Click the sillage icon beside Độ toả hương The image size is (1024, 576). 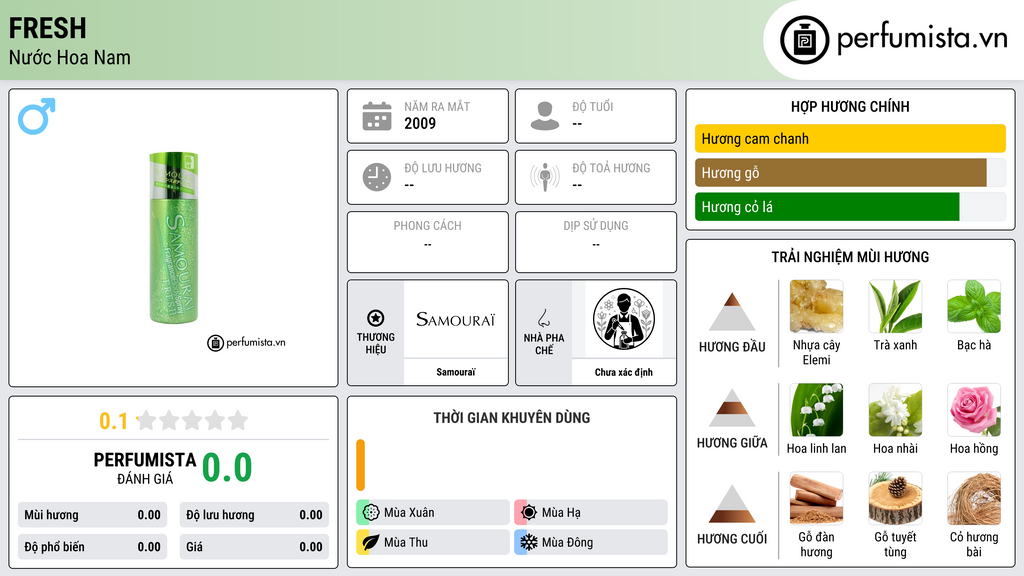pos(545,177)
